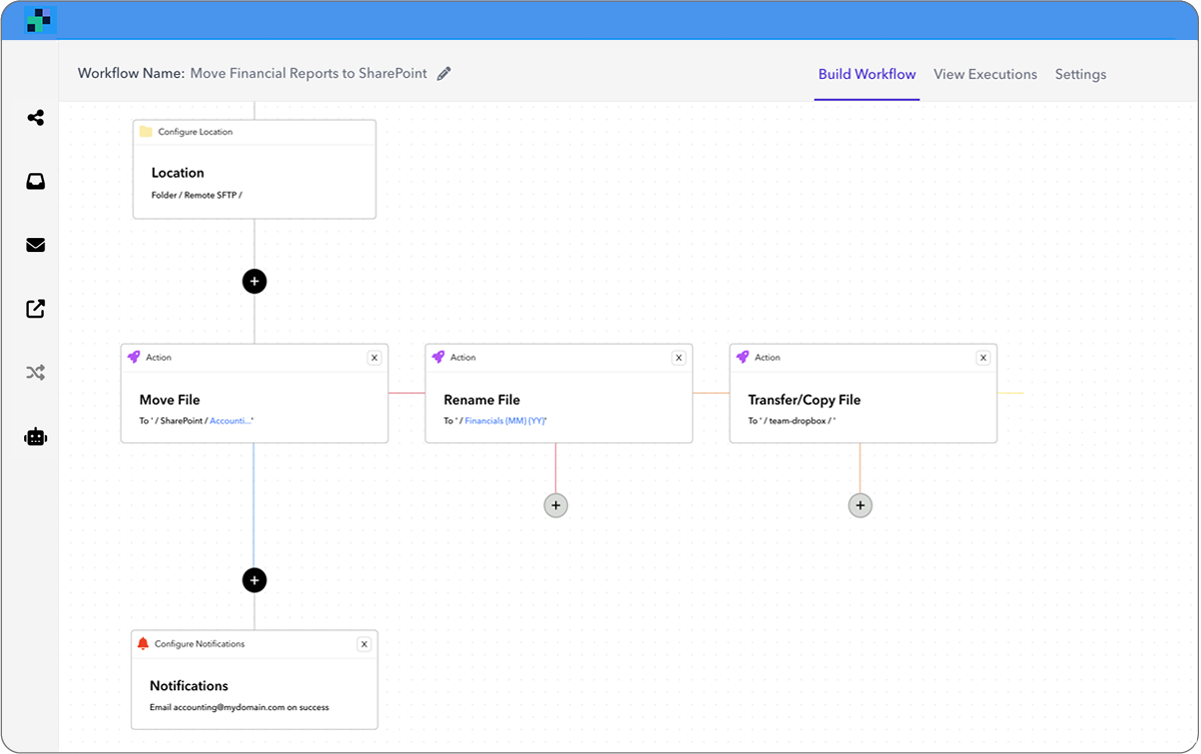Image resolution: width=1201 pixels, height=754 pixels.
Task: Remove the Move File action
Action: pyautogui.click(x=374, y=357)
